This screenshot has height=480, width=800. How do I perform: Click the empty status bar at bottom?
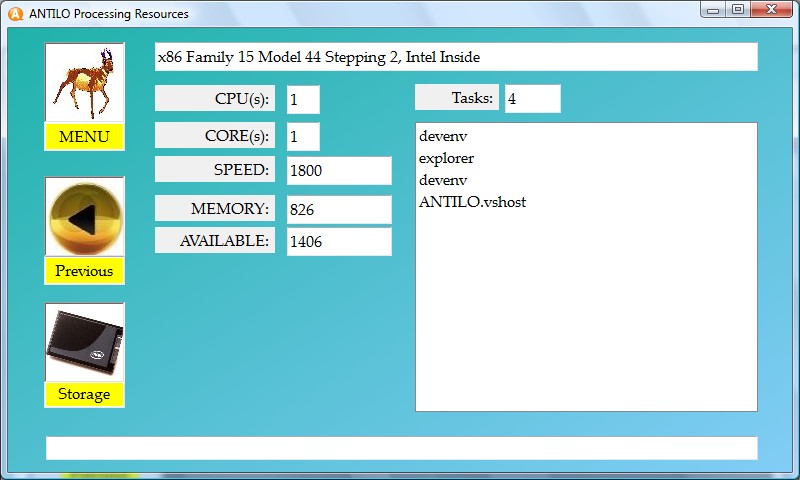[401, 448]
